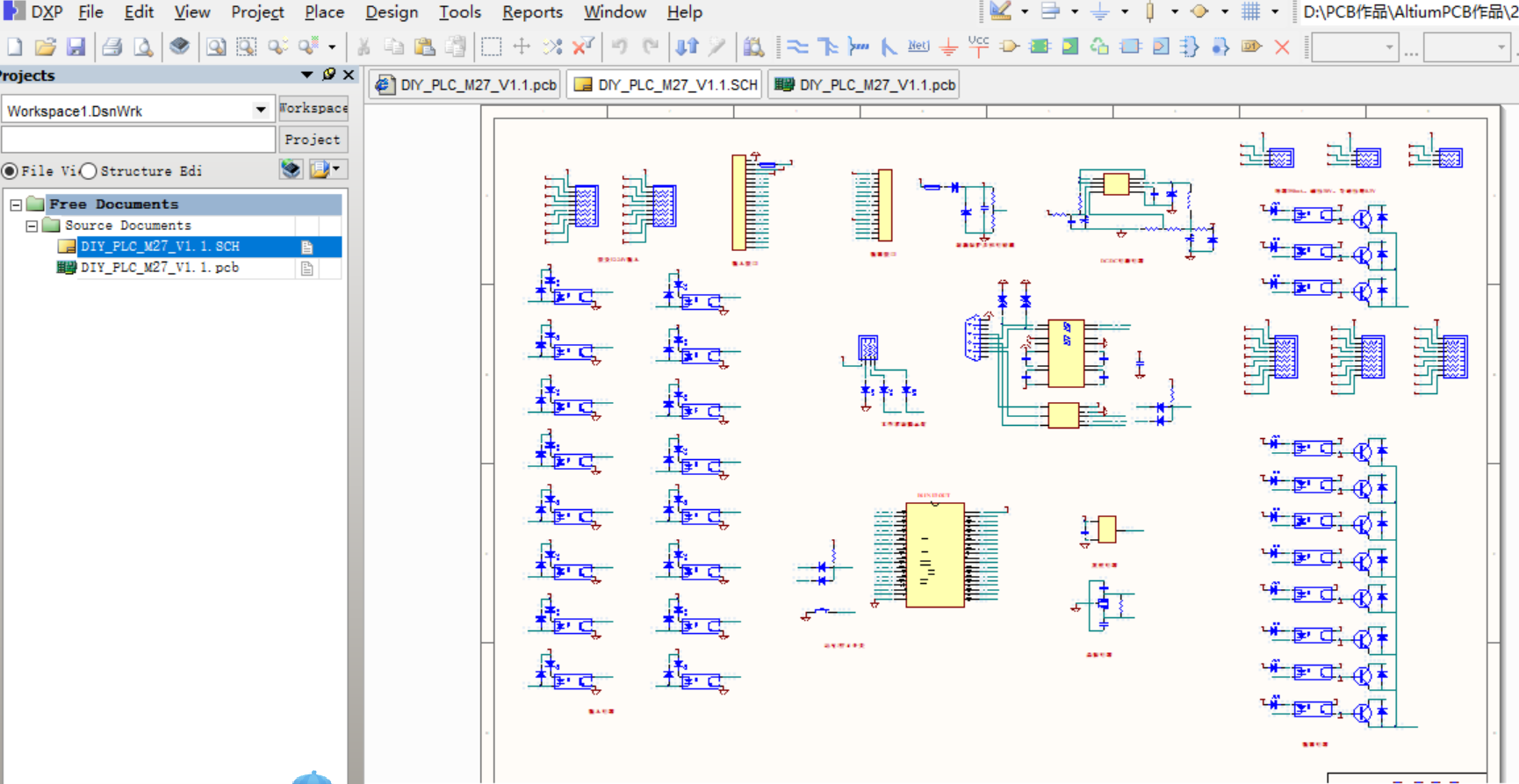This screenshot has width=1519, height=784.
Task: Open the Projects panel dropdown arrow
Action: (x=306, y=75)
